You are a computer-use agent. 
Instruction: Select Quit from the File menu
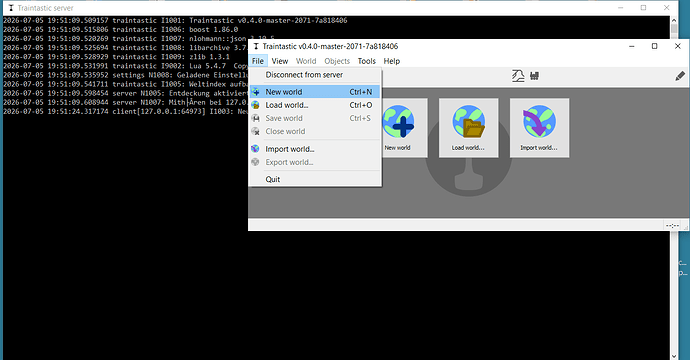[x=315, y=179]
